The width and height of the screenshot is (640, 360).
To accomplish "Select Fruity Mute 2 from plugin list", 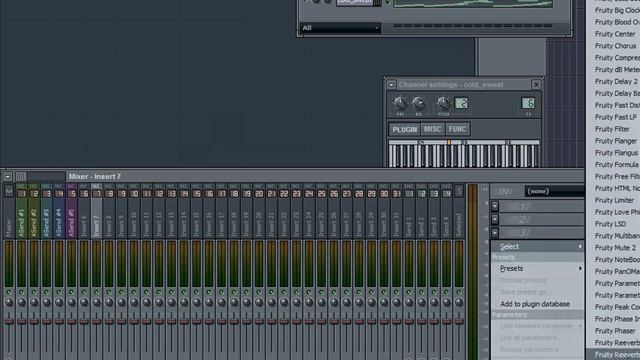I will tap(615, 248).
